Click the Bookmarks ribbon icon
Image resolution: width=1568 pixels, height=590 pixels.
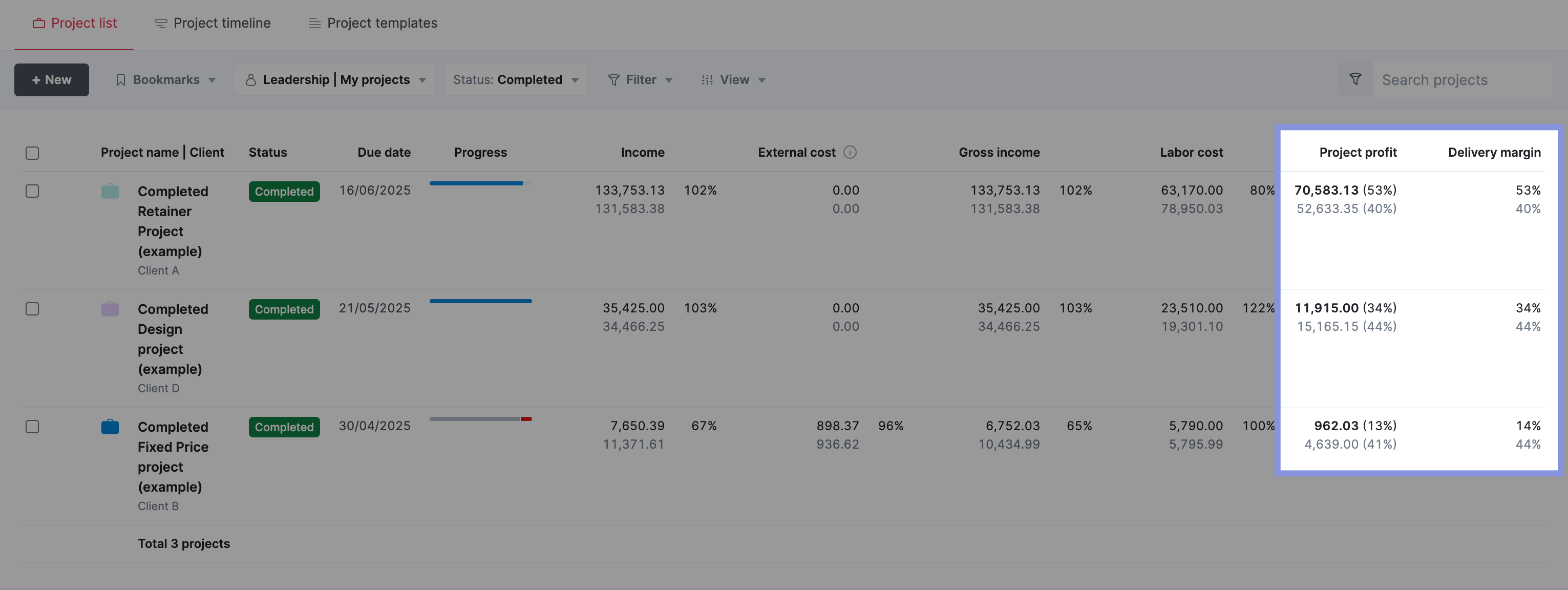coord(120,80)
